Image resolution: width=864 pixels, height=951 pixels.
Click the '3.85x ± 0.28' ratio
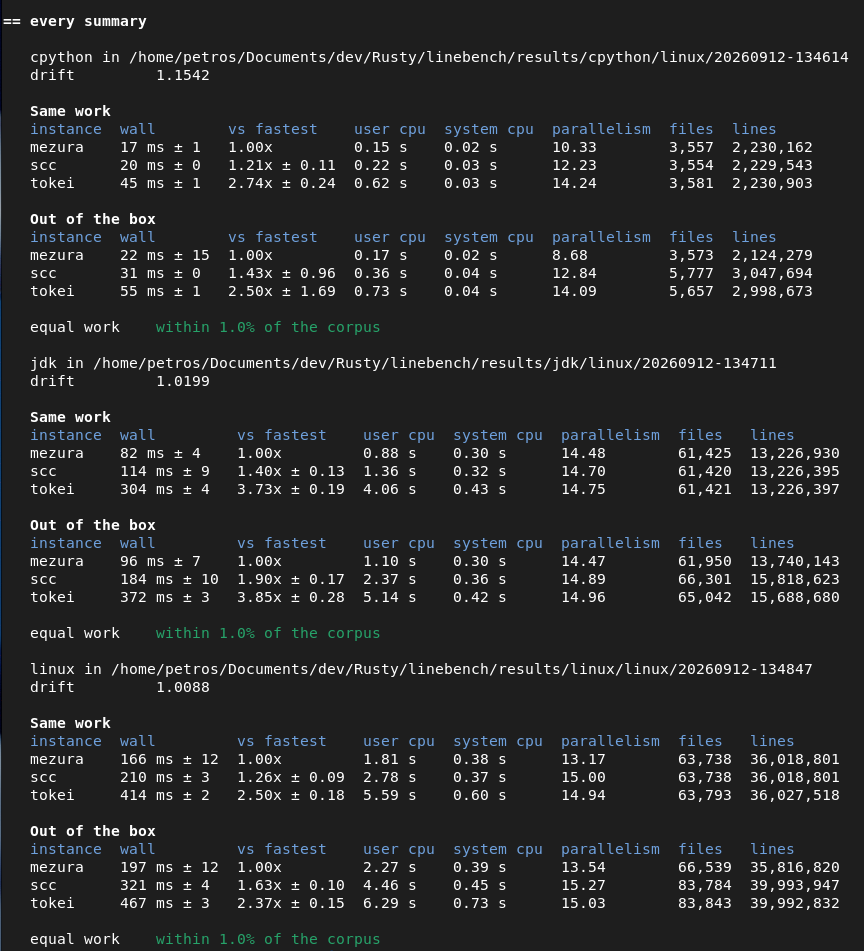[x=290, y=597]
